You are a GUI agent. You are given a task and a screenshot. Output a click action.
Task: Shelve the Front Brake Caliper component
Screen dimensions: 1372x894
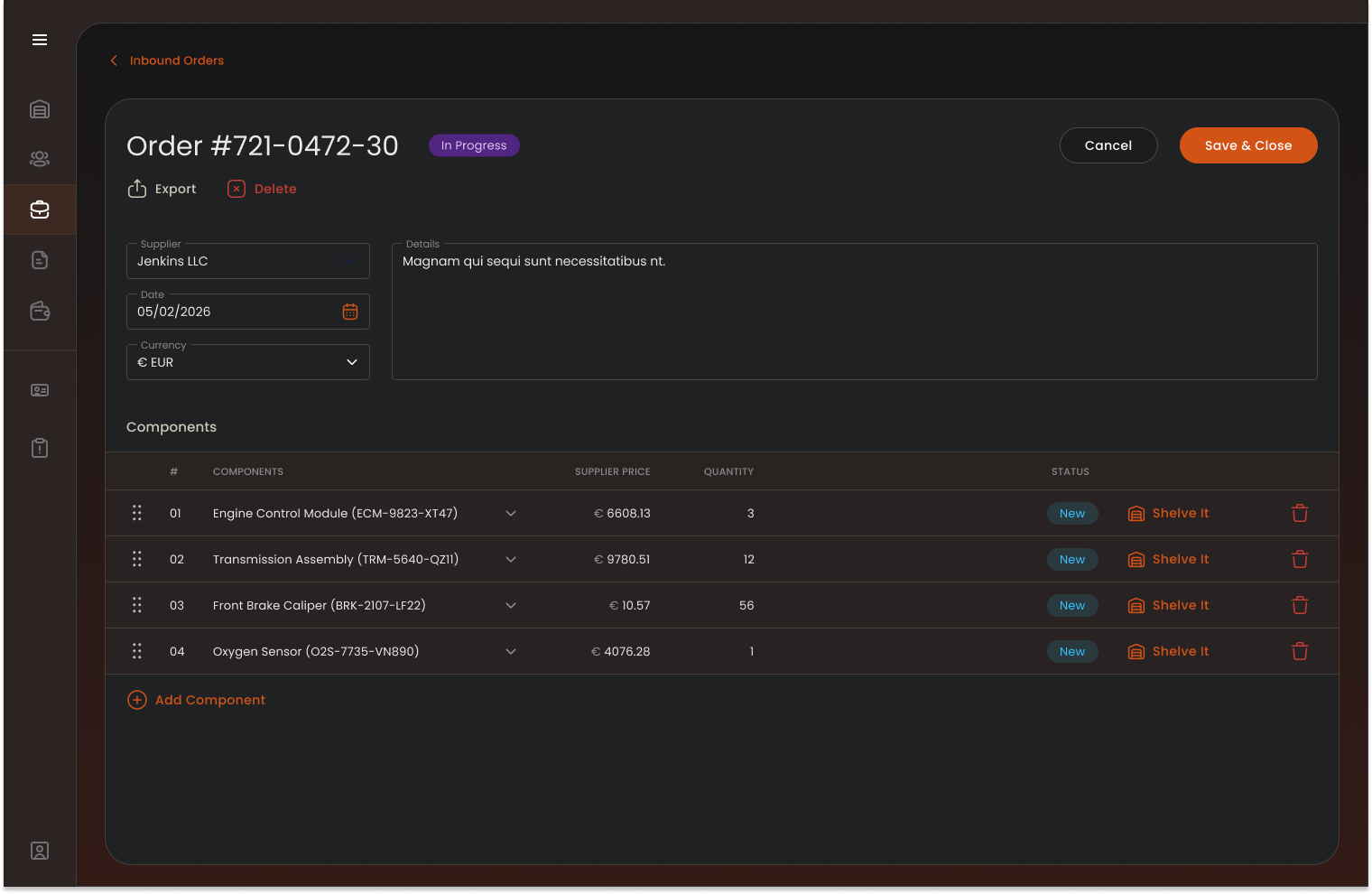1168,605
